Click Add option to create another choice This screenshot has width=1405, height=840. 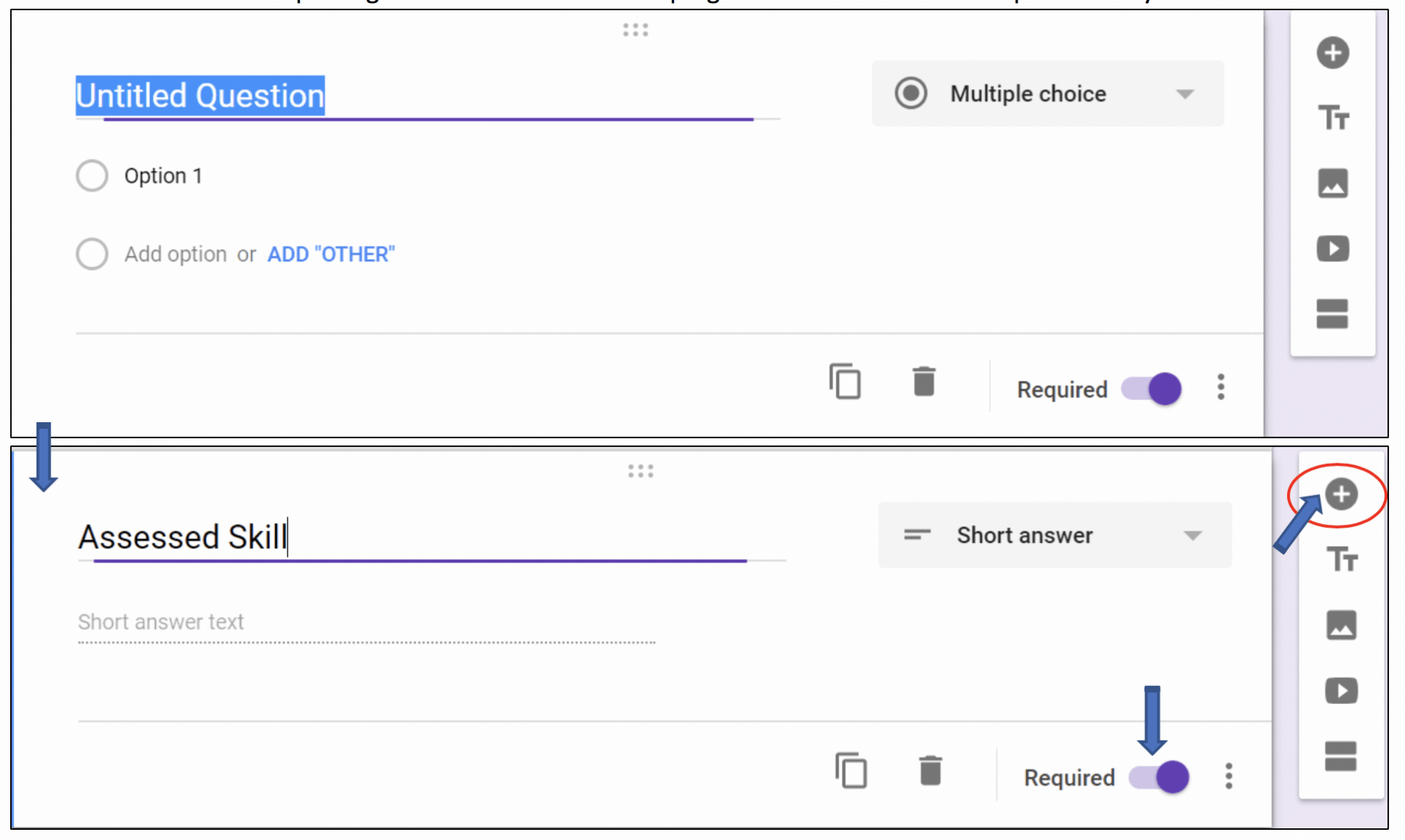175,254
